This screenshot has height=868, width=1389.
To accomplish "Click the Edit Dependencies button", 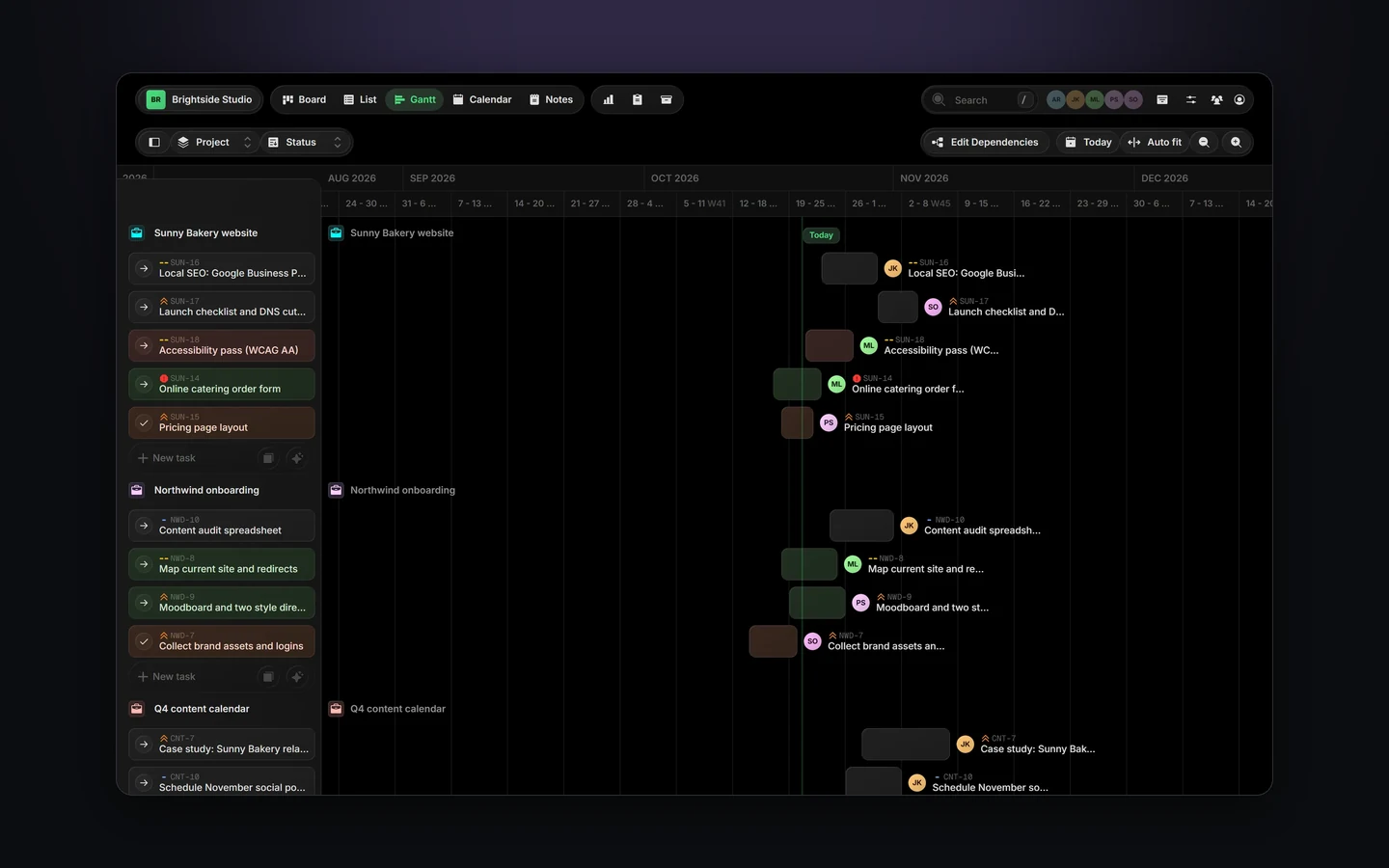I will point(985,142).
